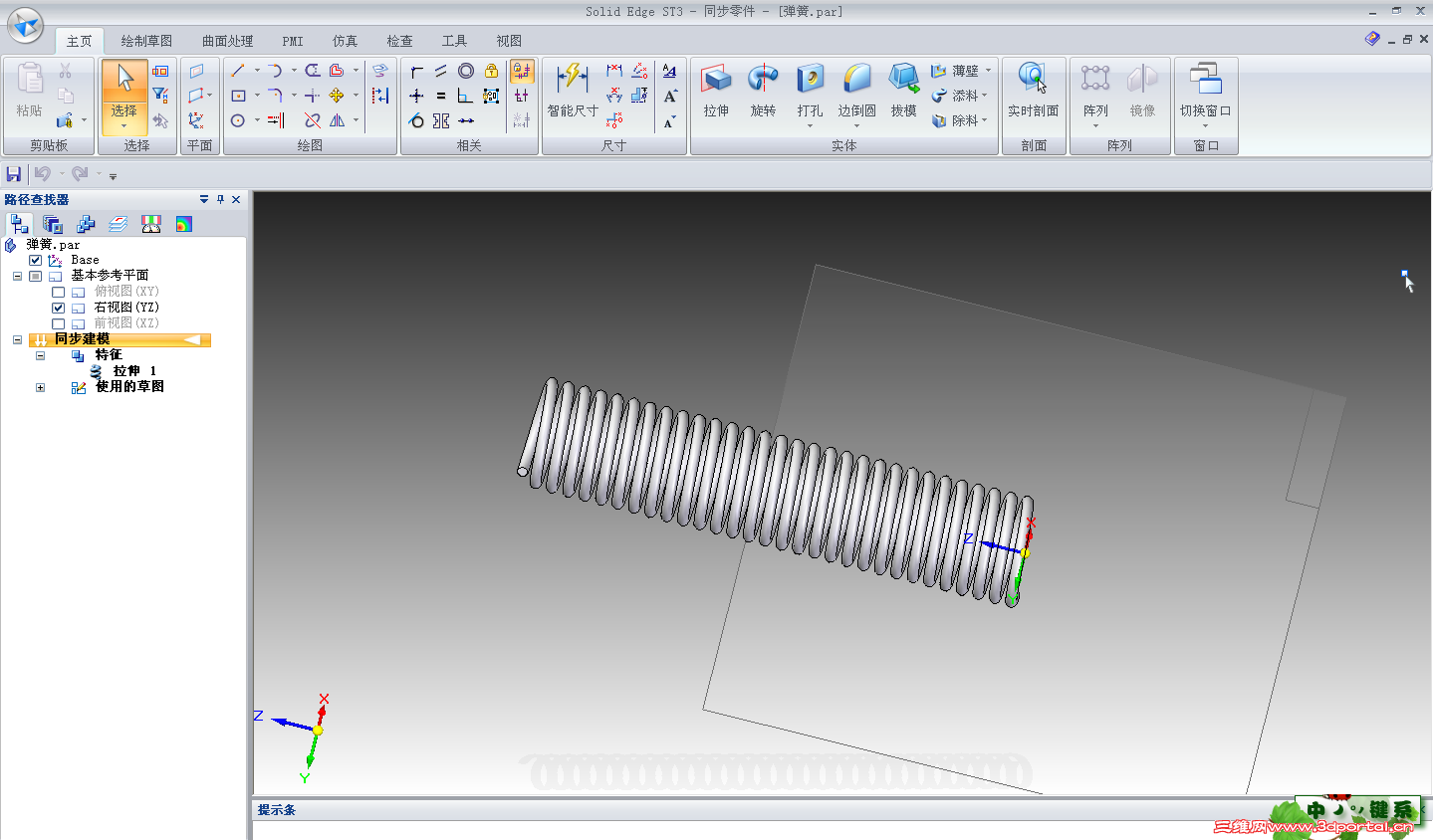Expand the 使用的草图 tree node
Image resolution: width=1433 pixels, height=840 pixels.
tap(40, 387)
